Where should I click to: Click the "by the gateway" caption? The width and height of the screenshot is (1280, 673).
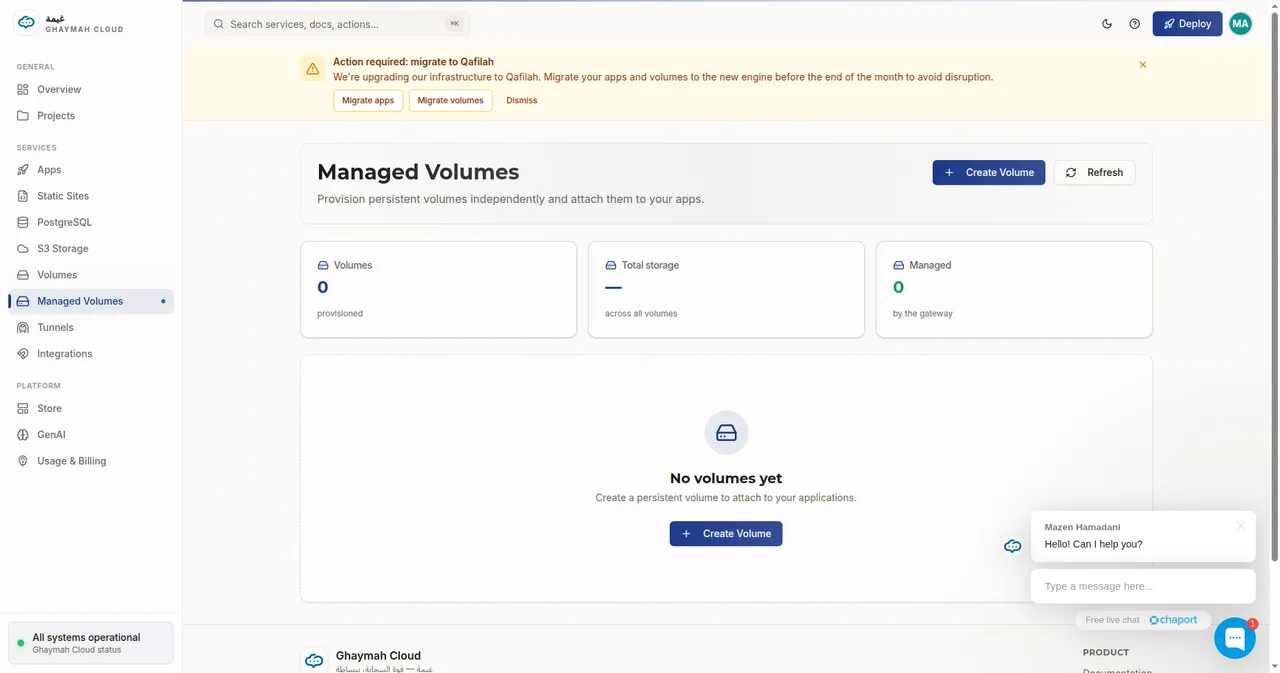tap(922, 313)
